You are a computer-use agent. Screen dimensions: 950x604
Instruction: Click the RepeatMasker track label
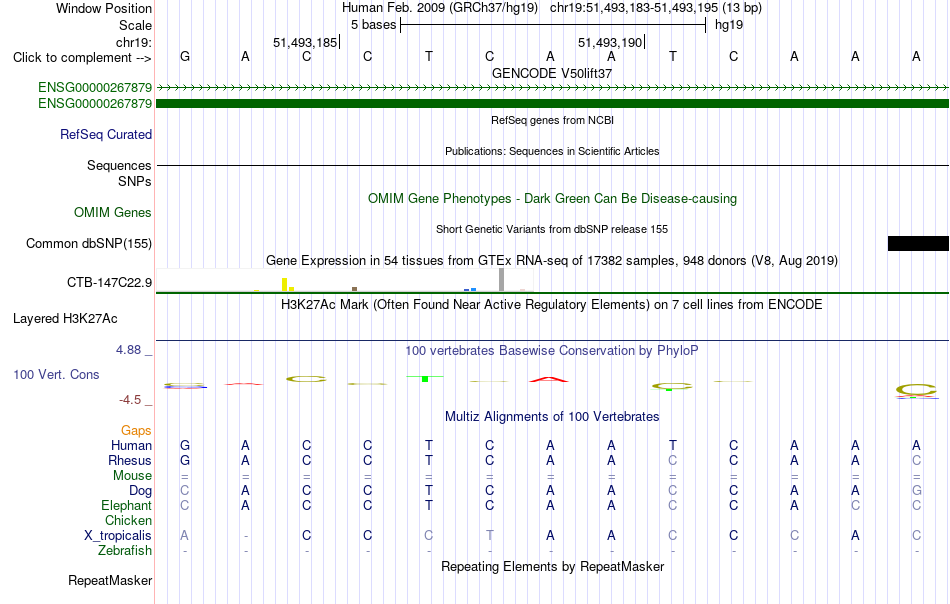click(110, 580)
